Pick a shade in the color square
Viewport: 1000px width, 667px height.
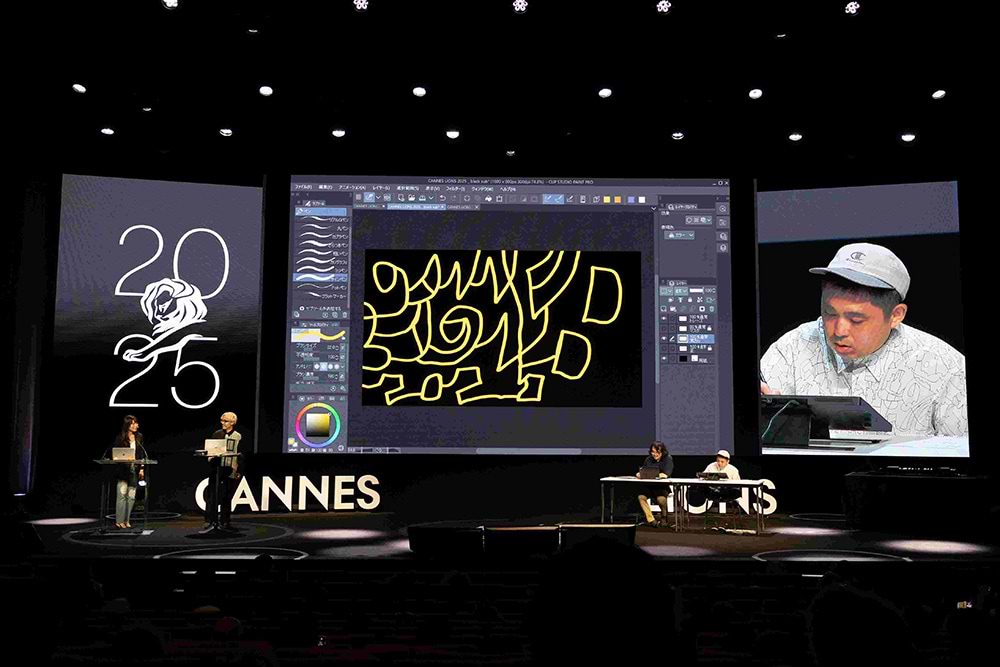316,423
